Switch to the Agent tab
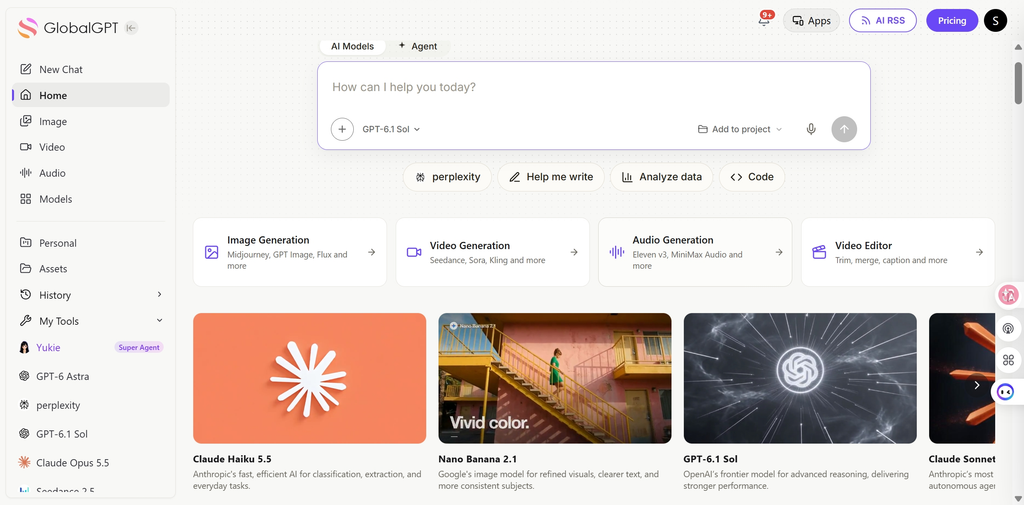1024x505 pixels. [418, 46]
